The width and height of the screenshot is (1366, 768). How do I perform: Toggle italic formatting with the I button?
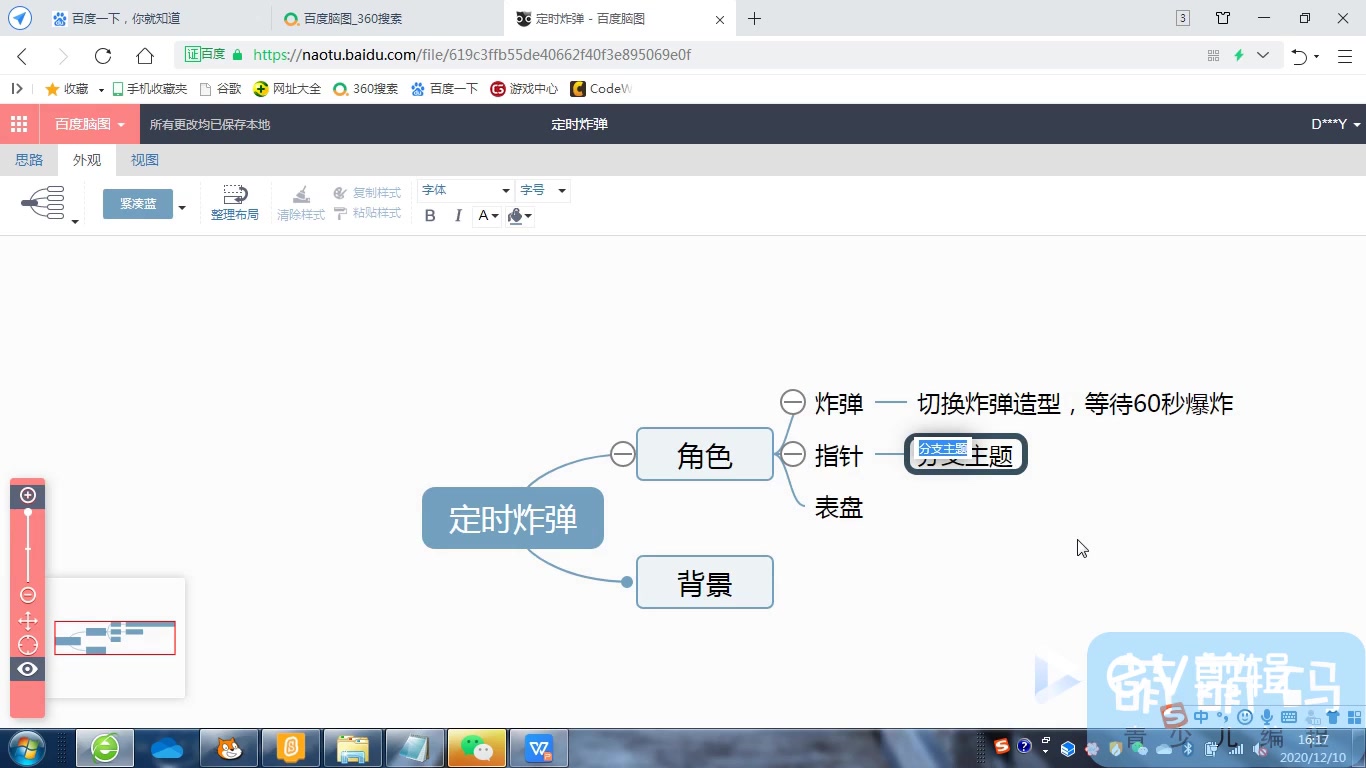click(457, 216)
